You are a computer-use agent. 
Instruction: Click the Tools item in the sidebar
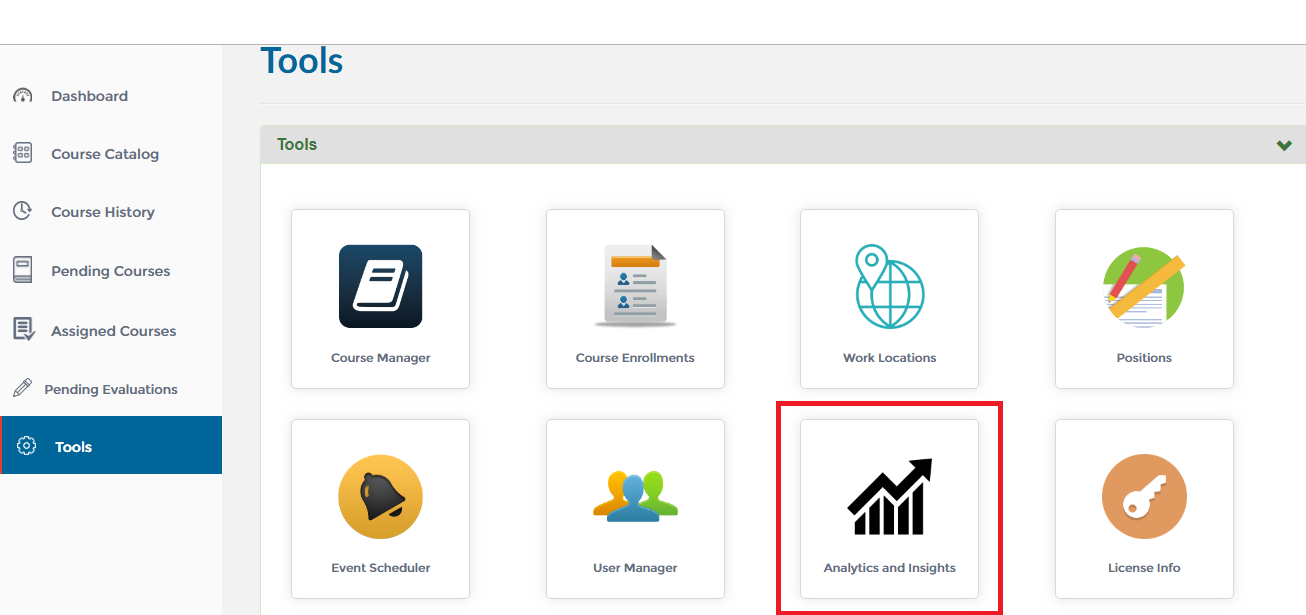[x=73, y=447]
